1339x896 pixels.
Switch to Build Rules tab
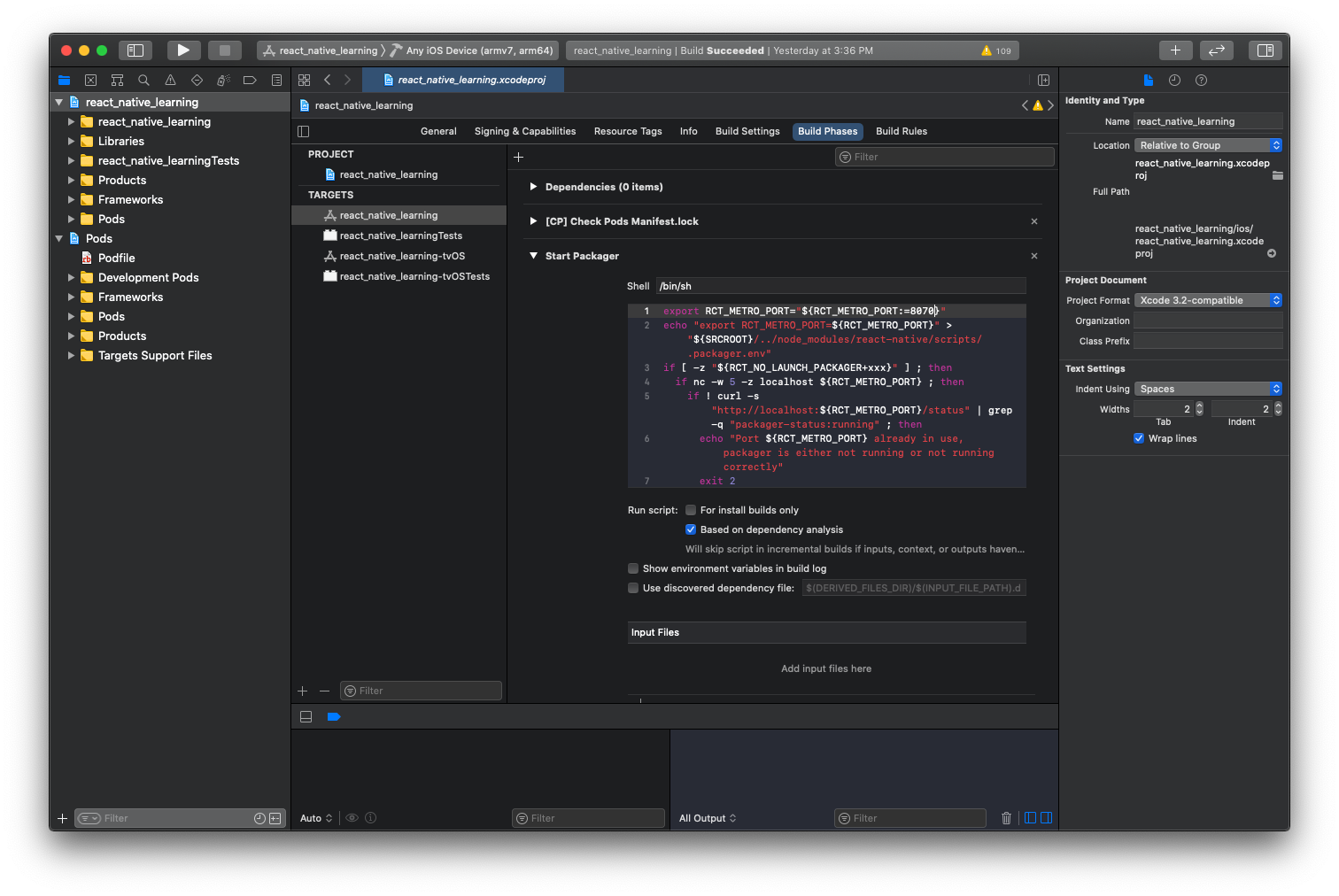click(x=902, y=131)
